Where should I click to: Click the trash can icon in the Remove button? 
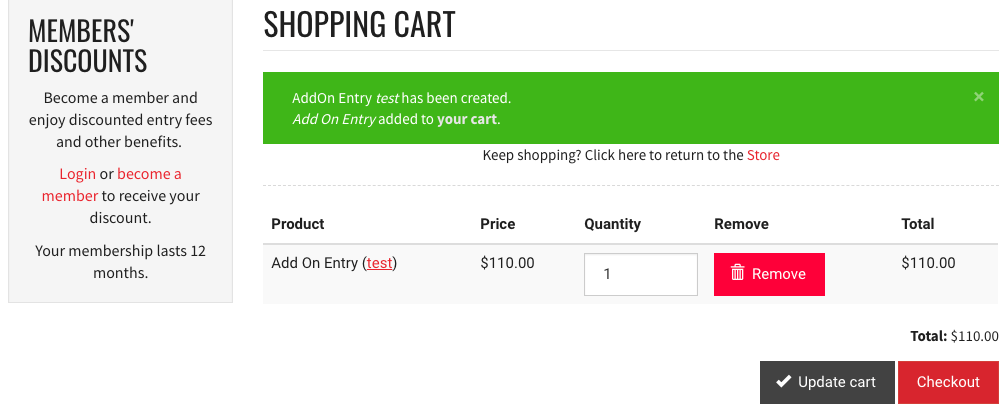point(738,273)
